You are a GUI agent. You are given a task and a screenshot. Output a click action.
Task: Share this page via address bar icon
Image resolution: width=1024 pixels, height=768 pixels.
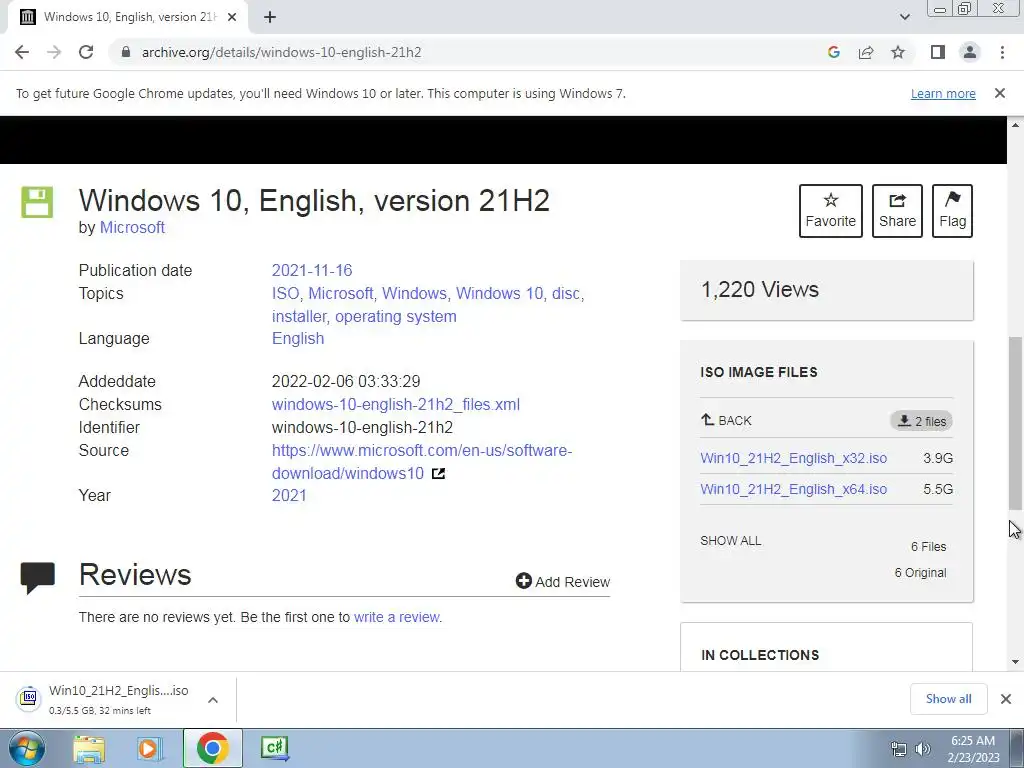(866, 52)
